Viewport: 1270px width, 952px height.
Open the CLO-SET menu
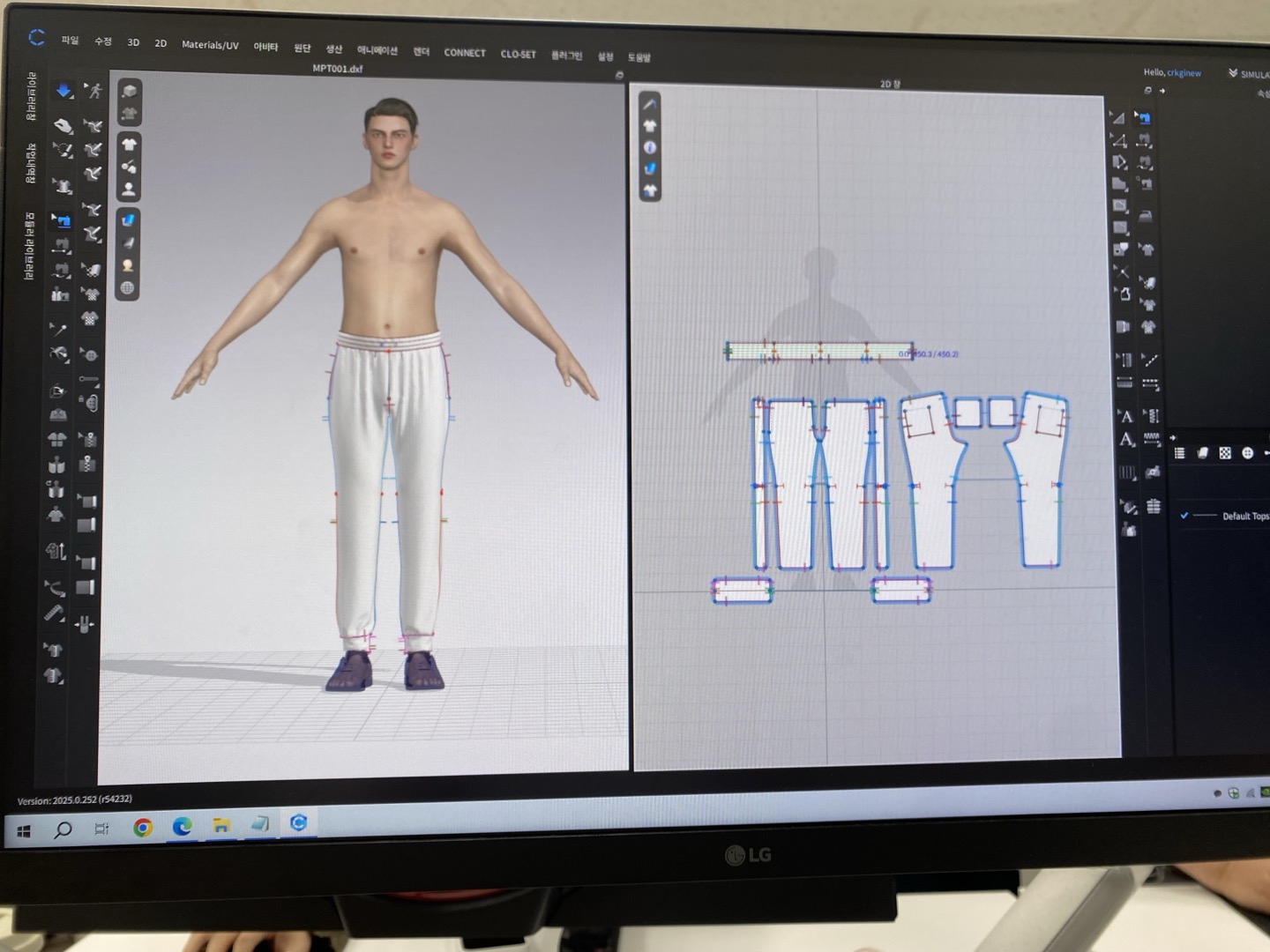[x=518, y=55]
